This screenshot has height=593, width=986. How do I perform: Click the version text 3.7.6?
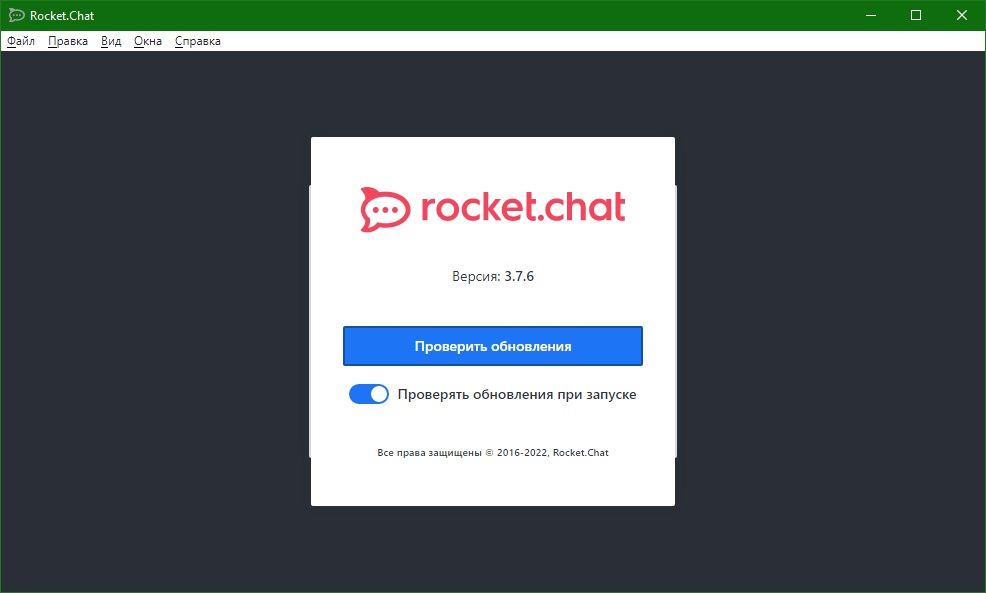pyautogui.click(x=519, y=276)
